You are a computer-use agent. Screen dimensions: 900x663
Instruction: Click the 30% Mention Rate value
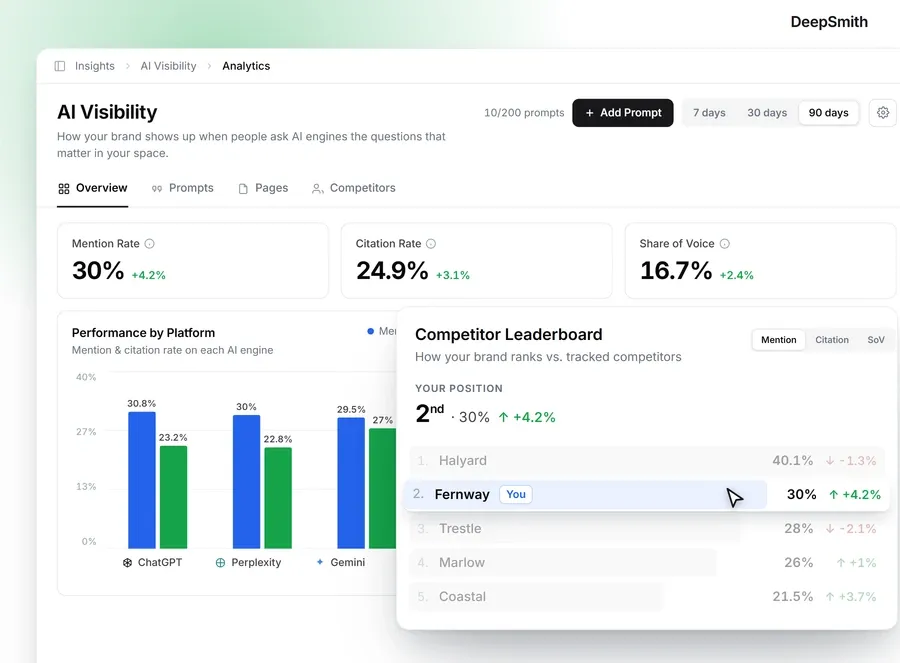(x=98, y=270)
